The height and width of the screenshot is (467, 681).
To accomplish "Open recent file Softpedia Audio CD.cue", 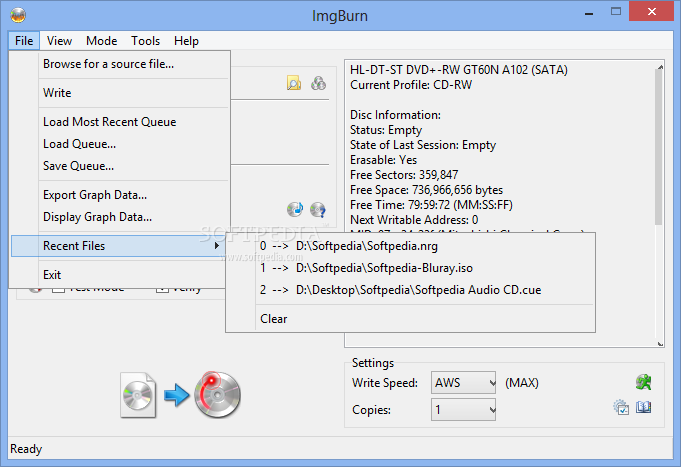I will tap(410, 290).
